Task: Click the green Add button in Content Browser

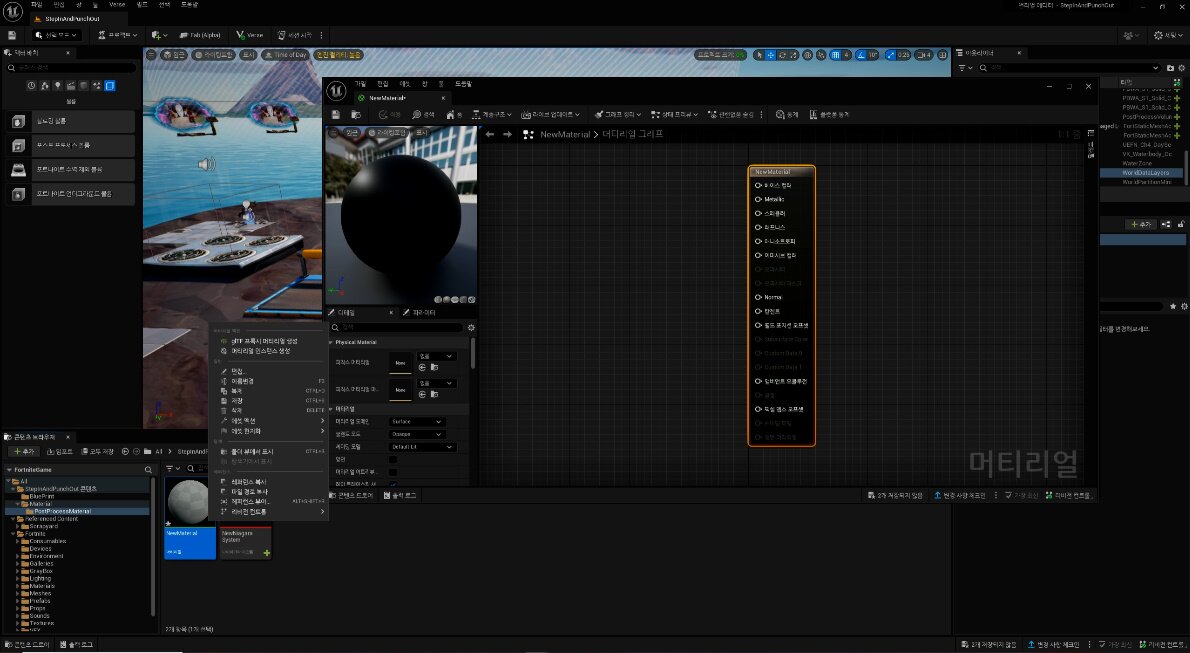Action: (x=24, y=451)
